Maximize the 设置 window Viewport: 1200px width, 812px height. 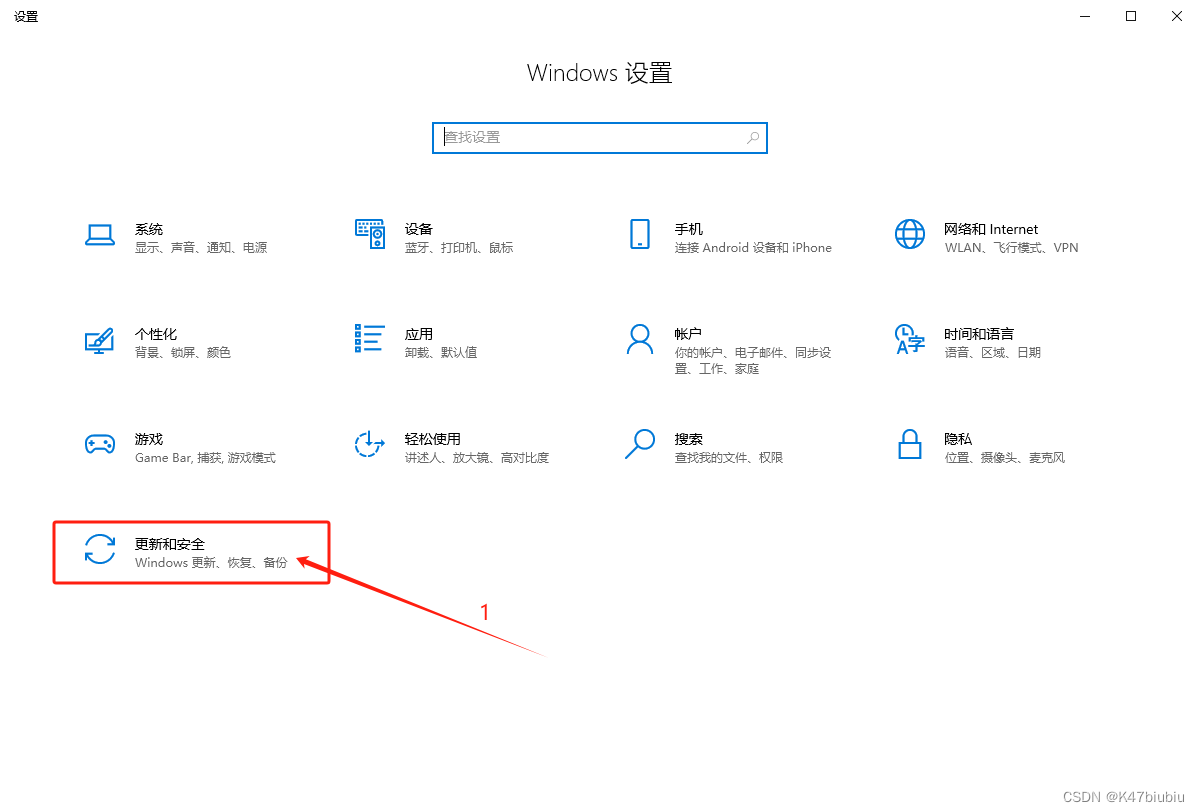(x=1131, y=16)
